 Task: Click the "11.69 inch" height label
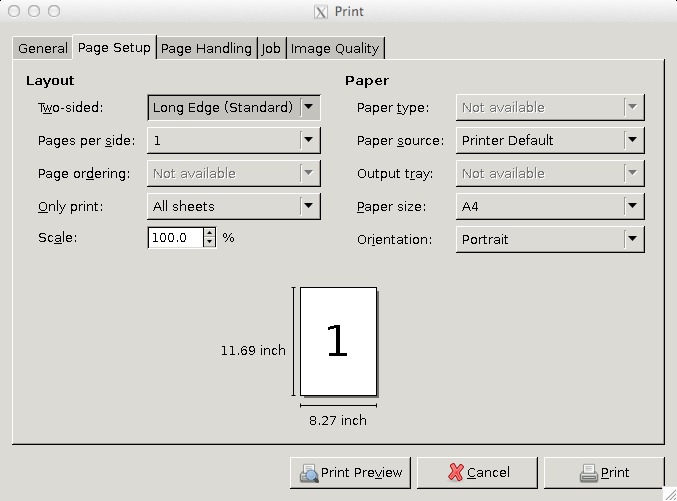coord(253,350)
